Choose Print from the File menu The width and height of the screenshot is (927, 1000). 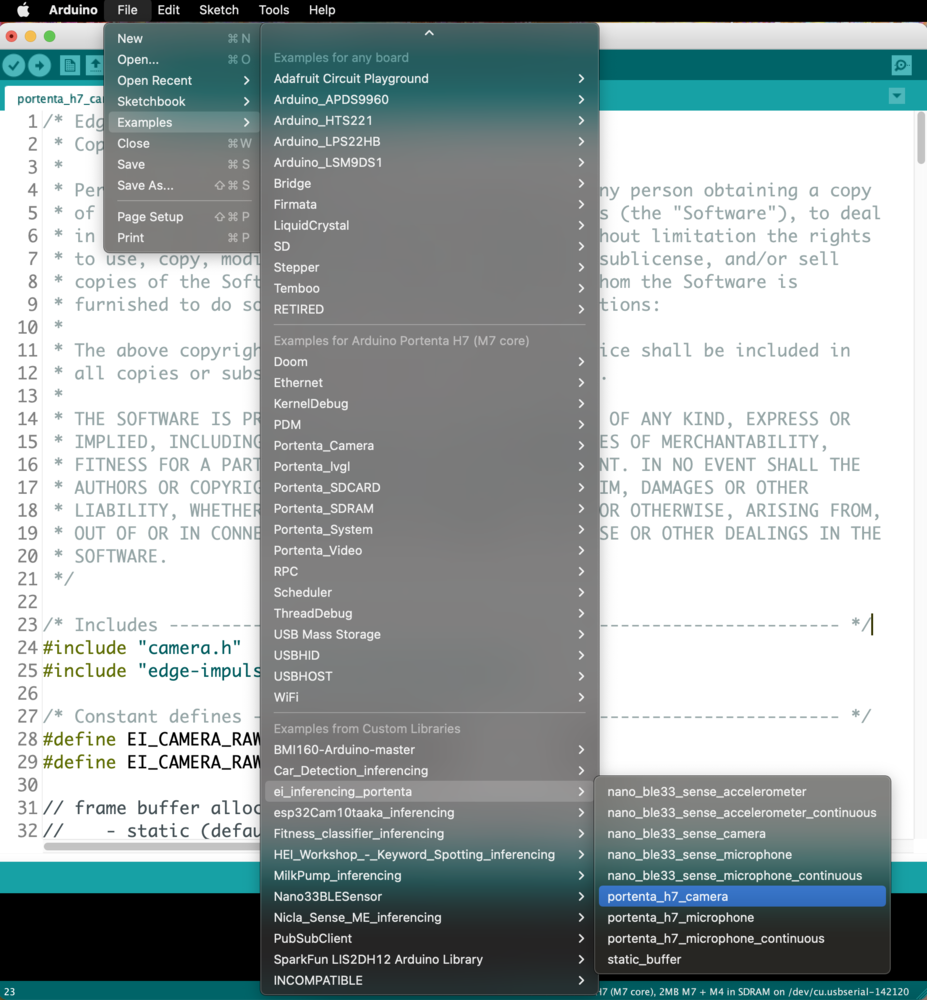[183, 238]
